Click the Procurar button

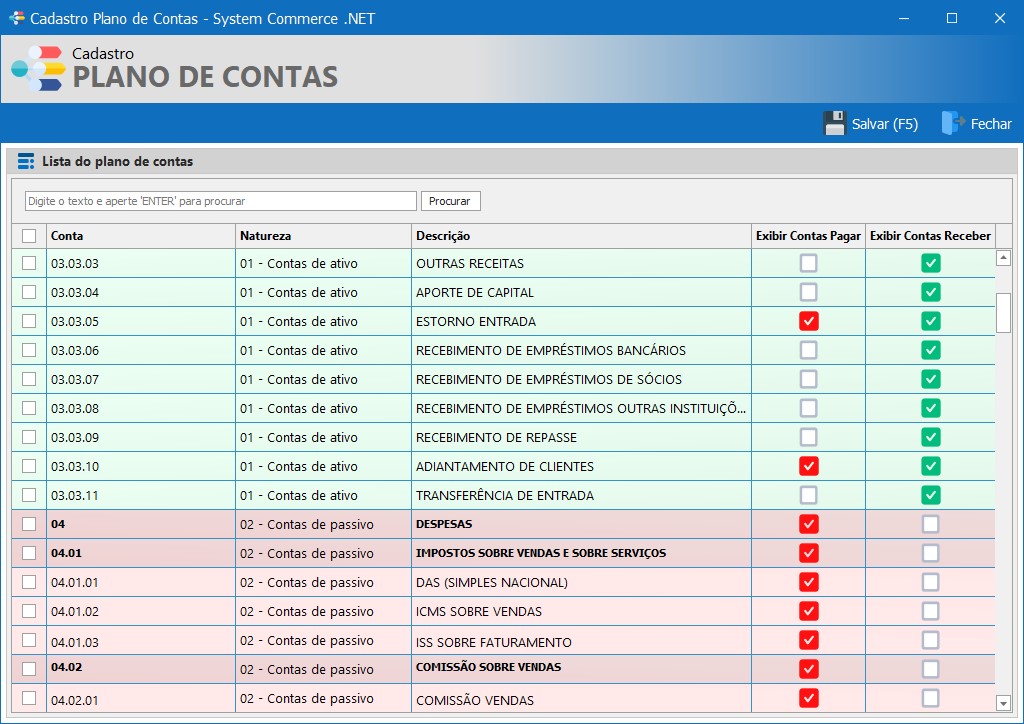coord(450,201)
